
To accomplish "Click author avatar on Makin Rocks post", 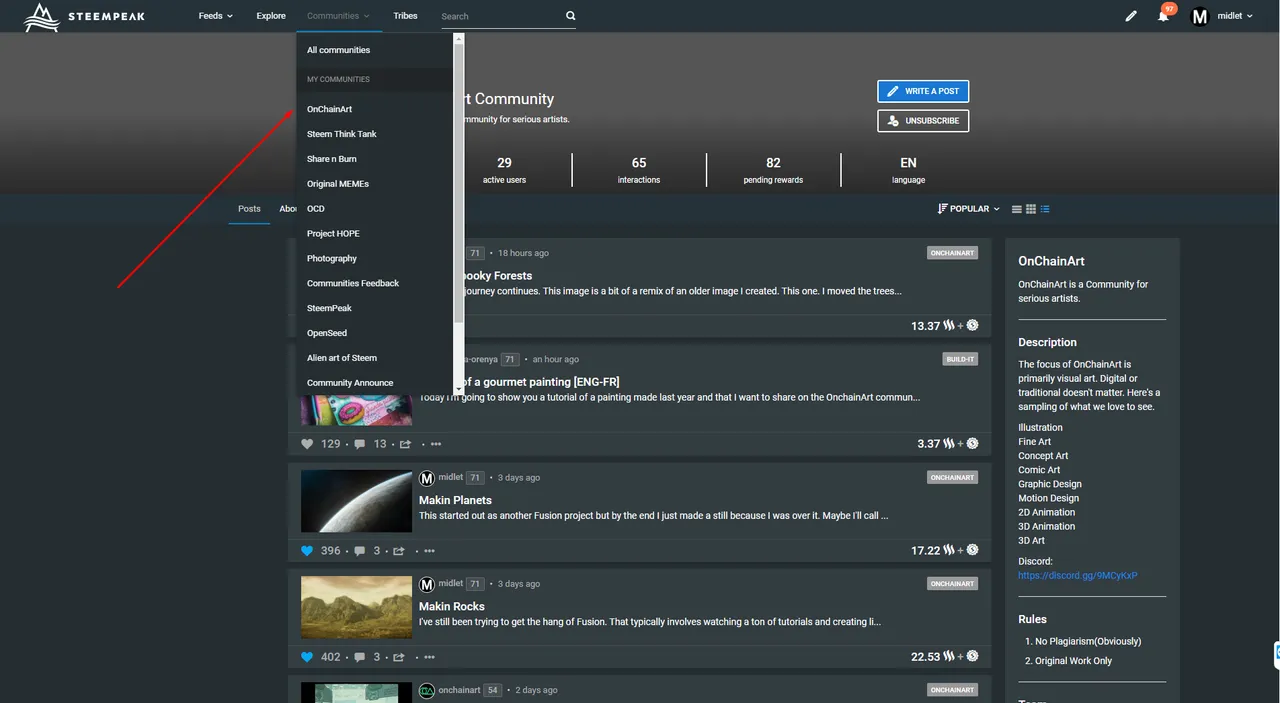I will (x=427, y=584).
